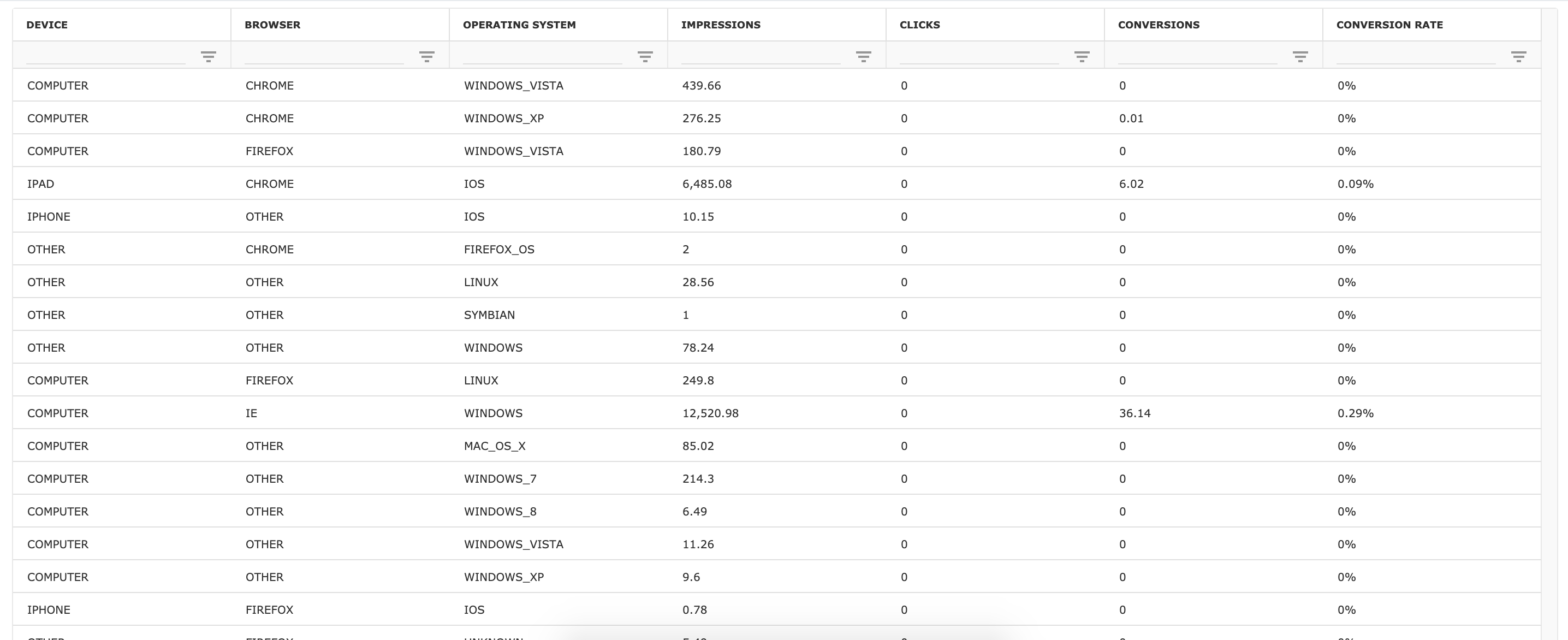Open the Impressions column filter icon
The height and width of the screenshot is (640, 1568).
pos(863,57)
